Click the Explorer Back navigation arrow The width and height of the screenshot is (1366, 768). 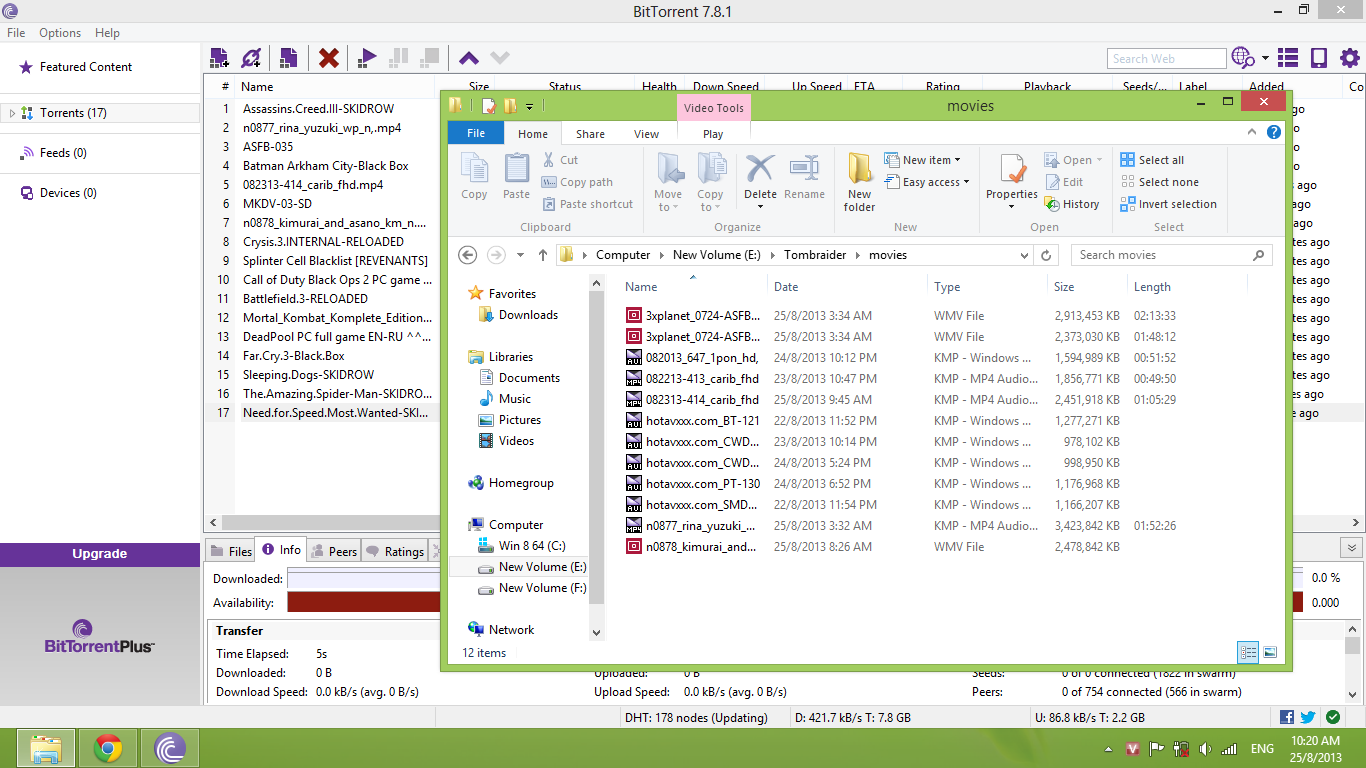pos(467,255)
